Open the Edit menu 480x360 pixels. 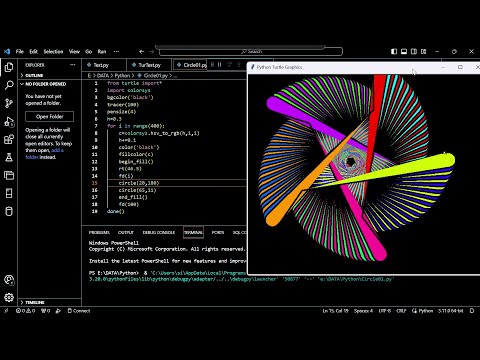tap(33, 51)
